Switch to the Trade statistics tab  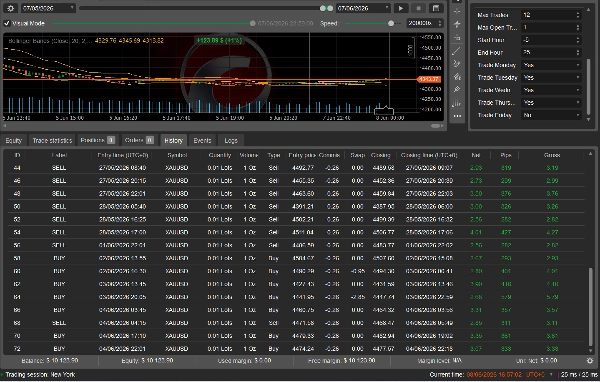(x=52, y=141)
